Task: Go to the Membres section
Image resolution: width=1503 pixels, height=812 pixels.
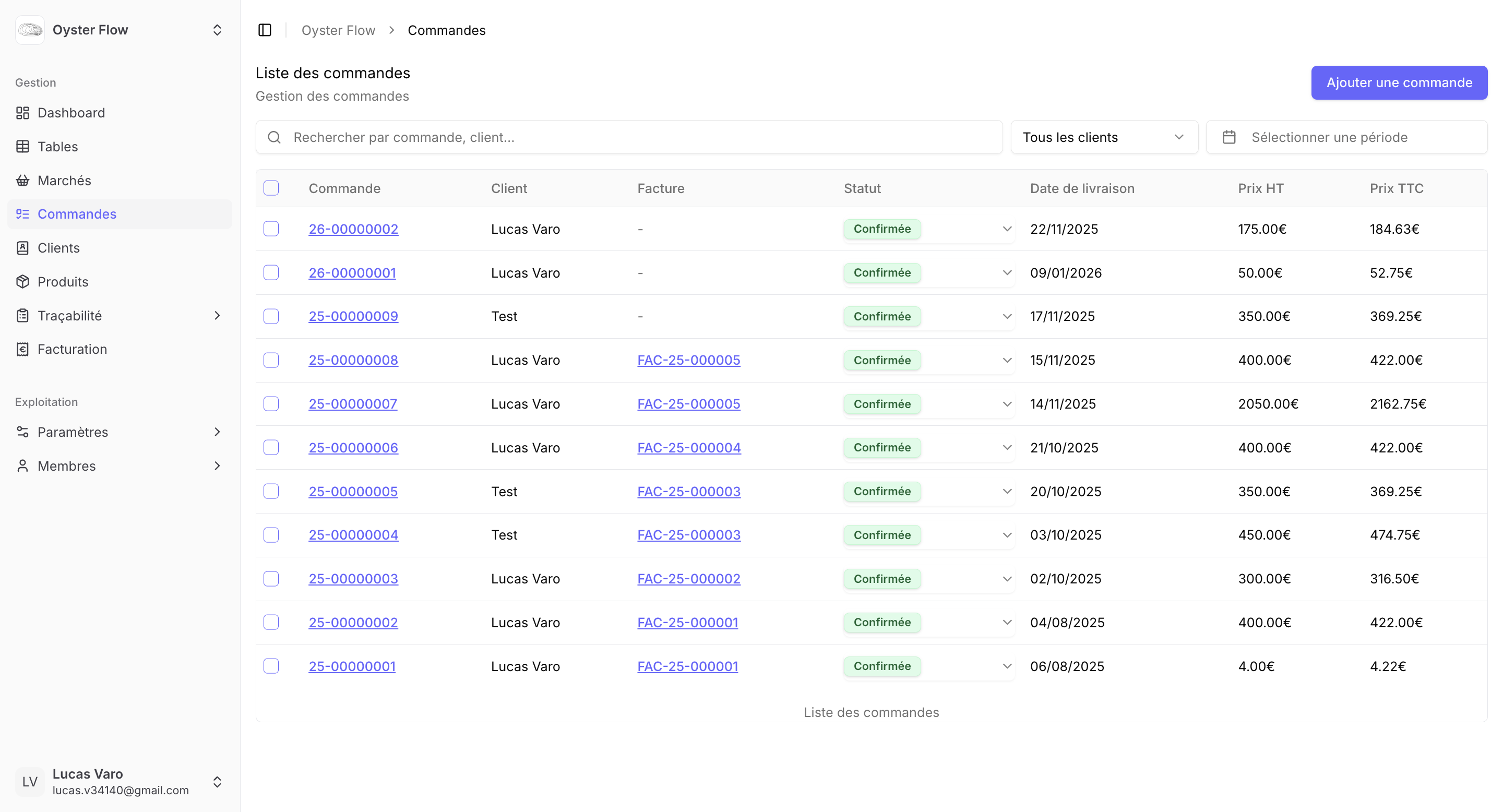Action: (x=66, y=465)
